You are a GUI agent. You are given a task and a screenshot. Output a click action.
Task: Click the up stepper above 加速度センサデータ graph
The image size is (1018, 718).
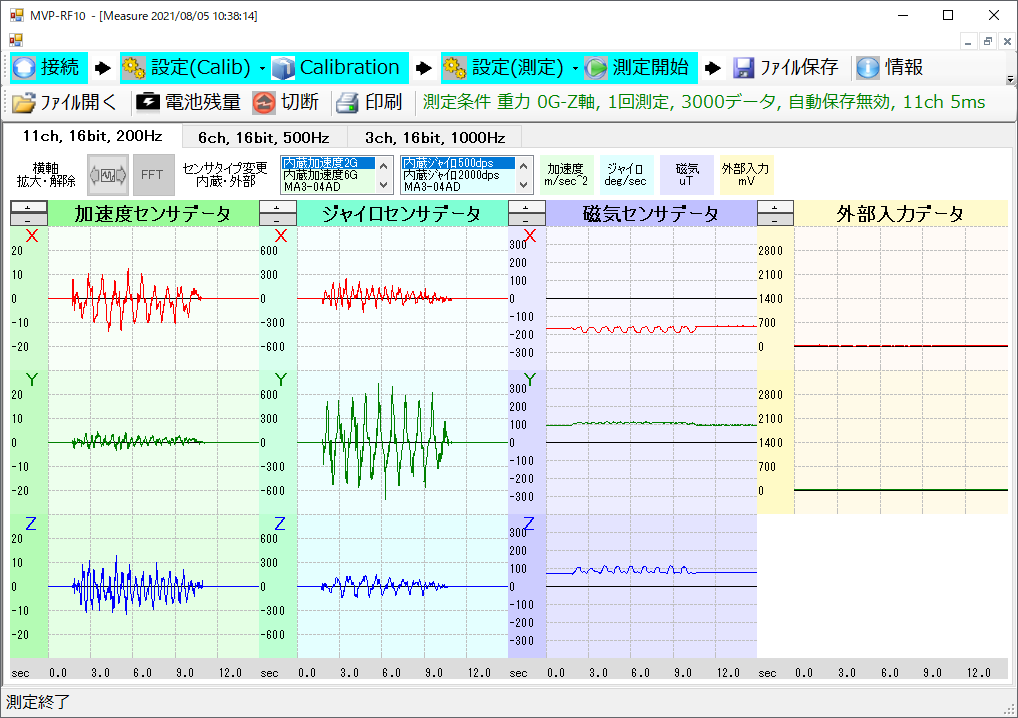pyautogui.click(x=28, y=207)
